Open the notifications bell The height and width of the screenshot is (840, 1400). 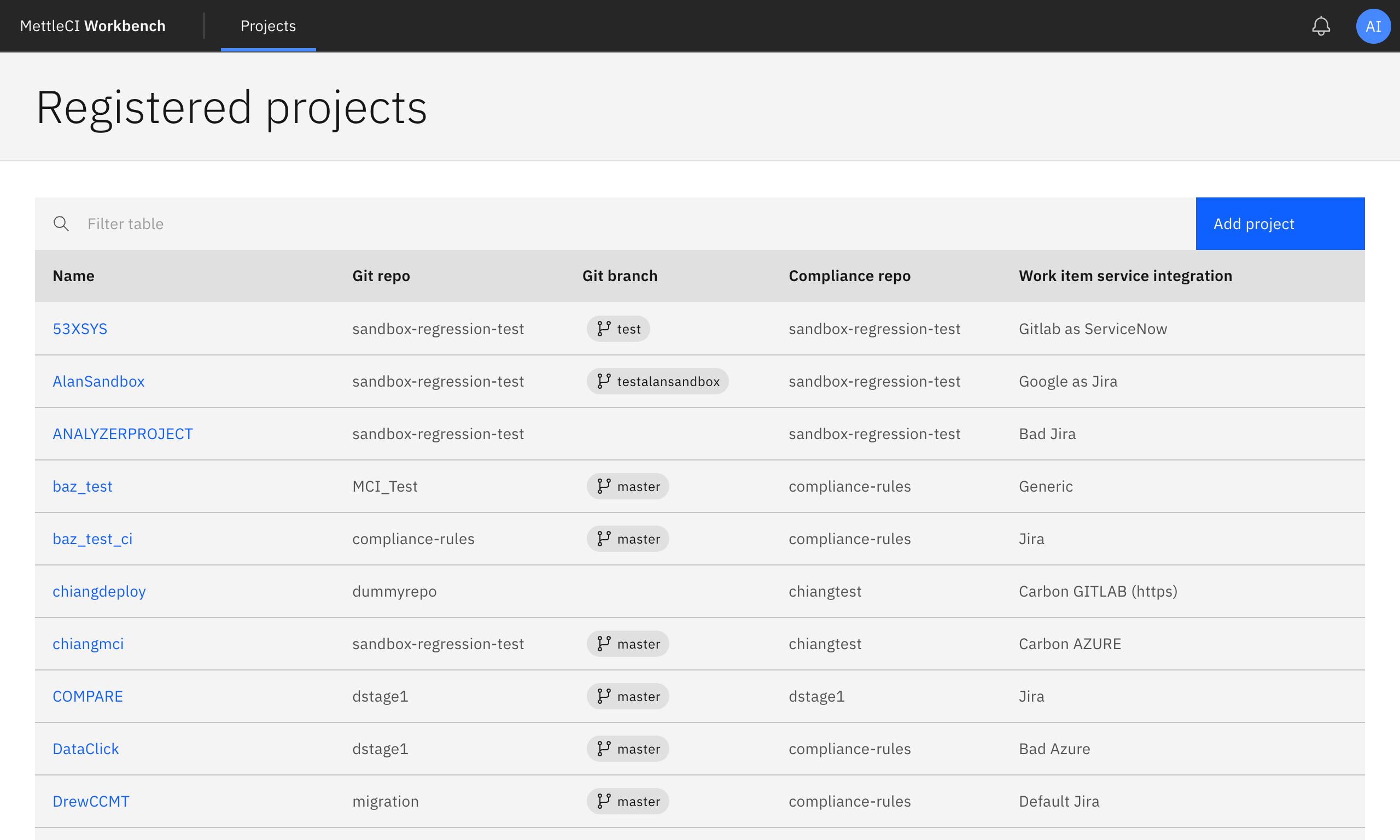pyautogui.click(x=1321, y=26)
